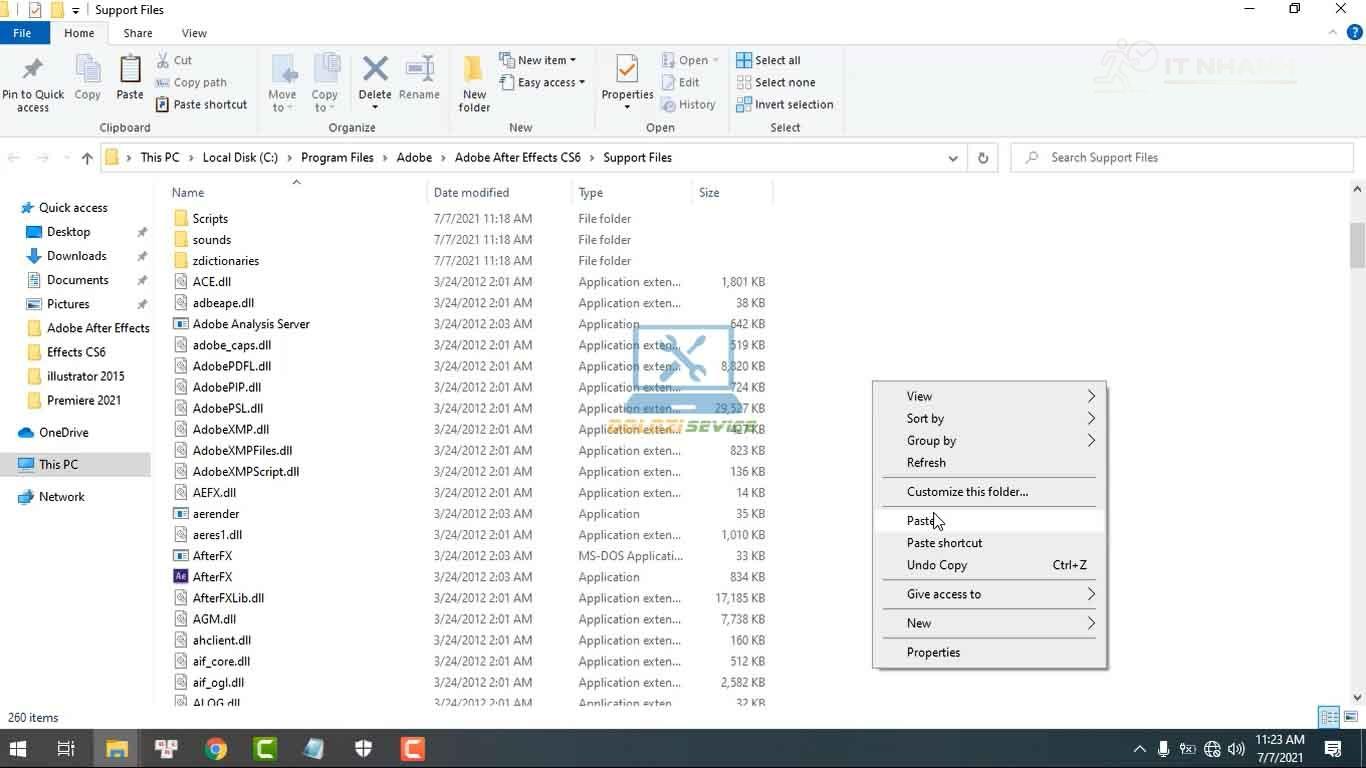
Task: Sort by Size column header
Action: (731, 192)
